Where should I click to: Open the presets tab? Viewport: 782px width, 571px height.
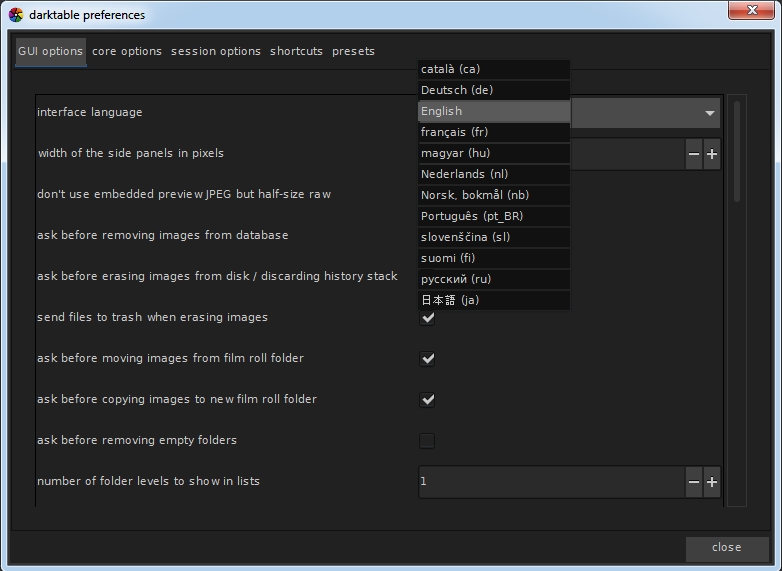pyautogui.click(x=353, y=51)
